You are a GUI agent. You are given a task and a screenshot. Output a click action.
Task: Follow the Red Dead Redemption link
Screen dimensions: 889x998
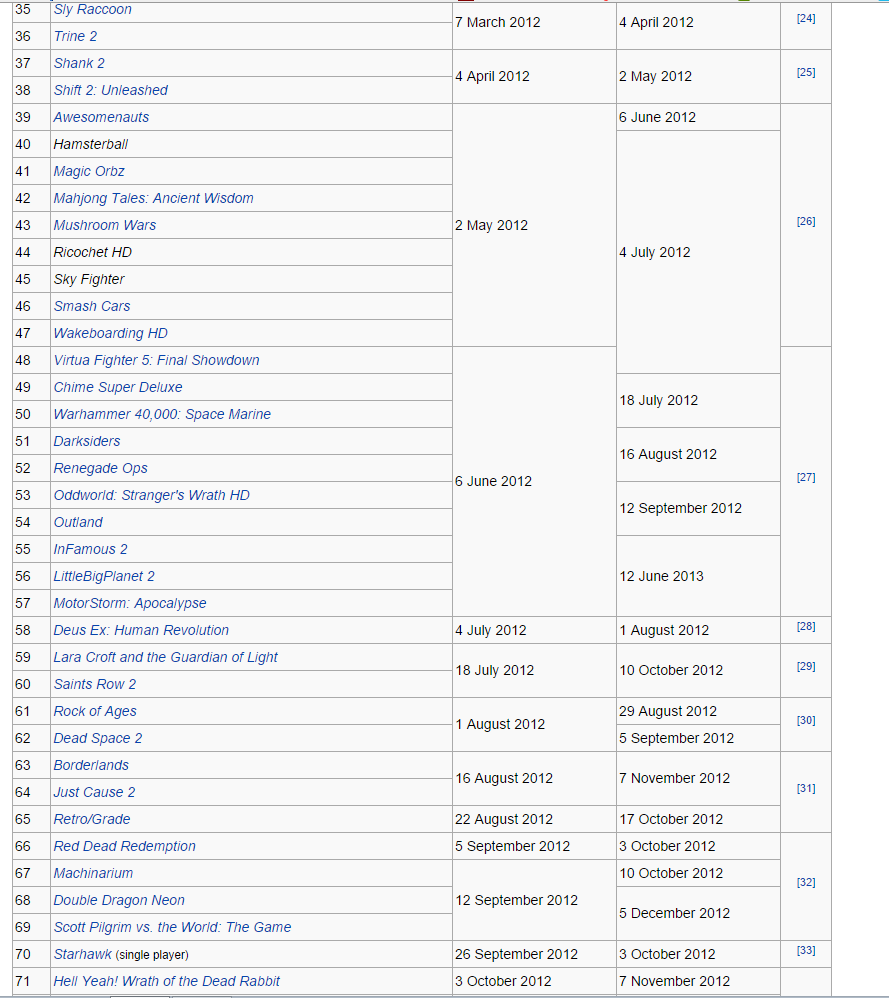(125, 847)
